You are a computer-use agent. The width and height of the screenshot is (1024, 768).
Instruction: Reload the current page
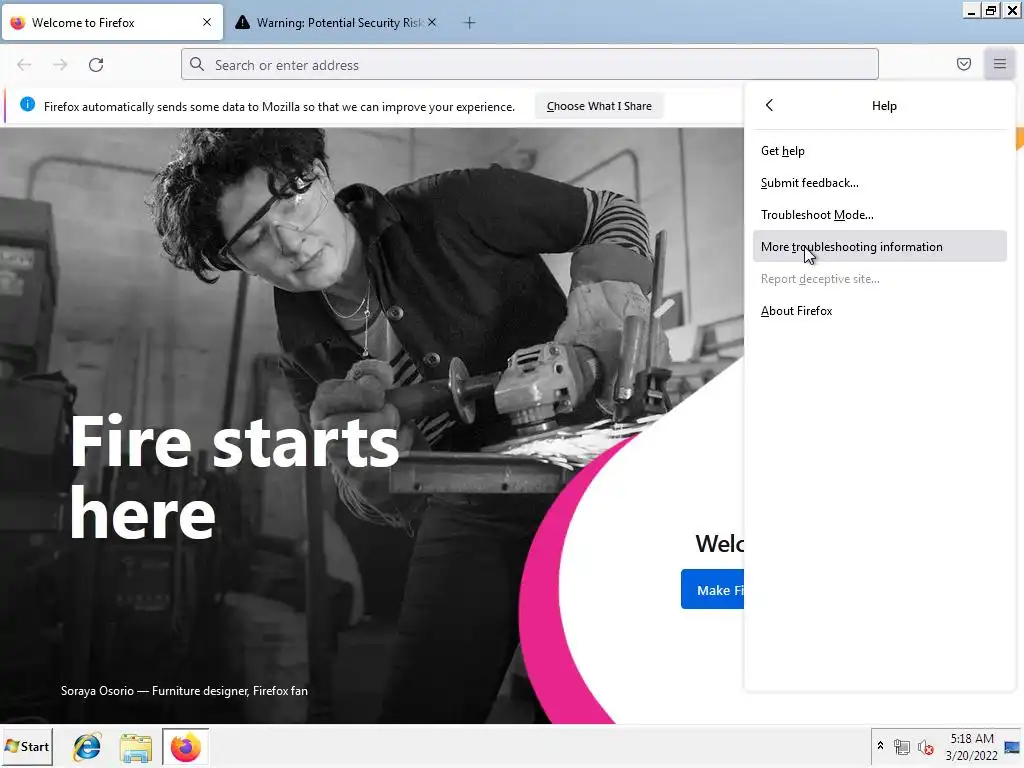click(96, 65)
